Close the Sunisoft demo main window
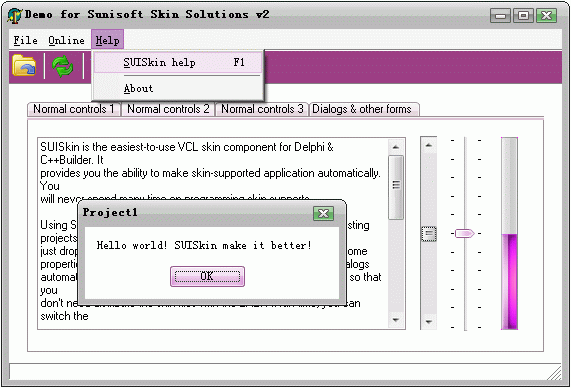571x388 pixels. click(x=547, y=16)
